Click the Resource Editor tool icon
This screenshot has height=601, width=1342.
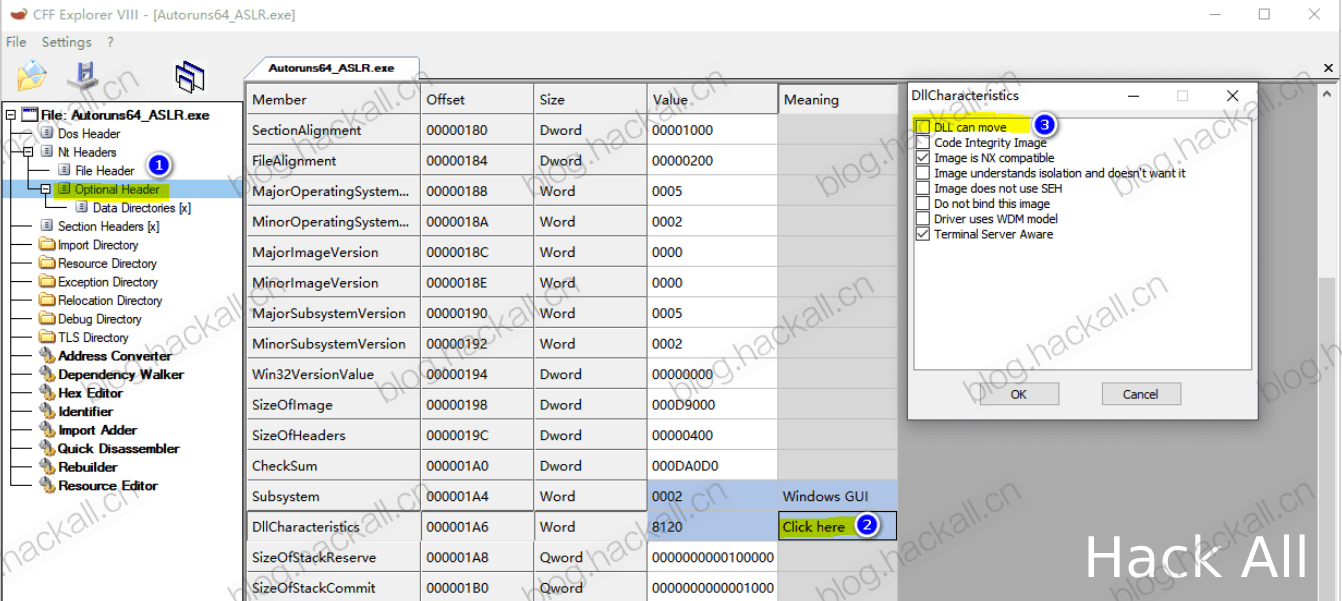[47, 486]
